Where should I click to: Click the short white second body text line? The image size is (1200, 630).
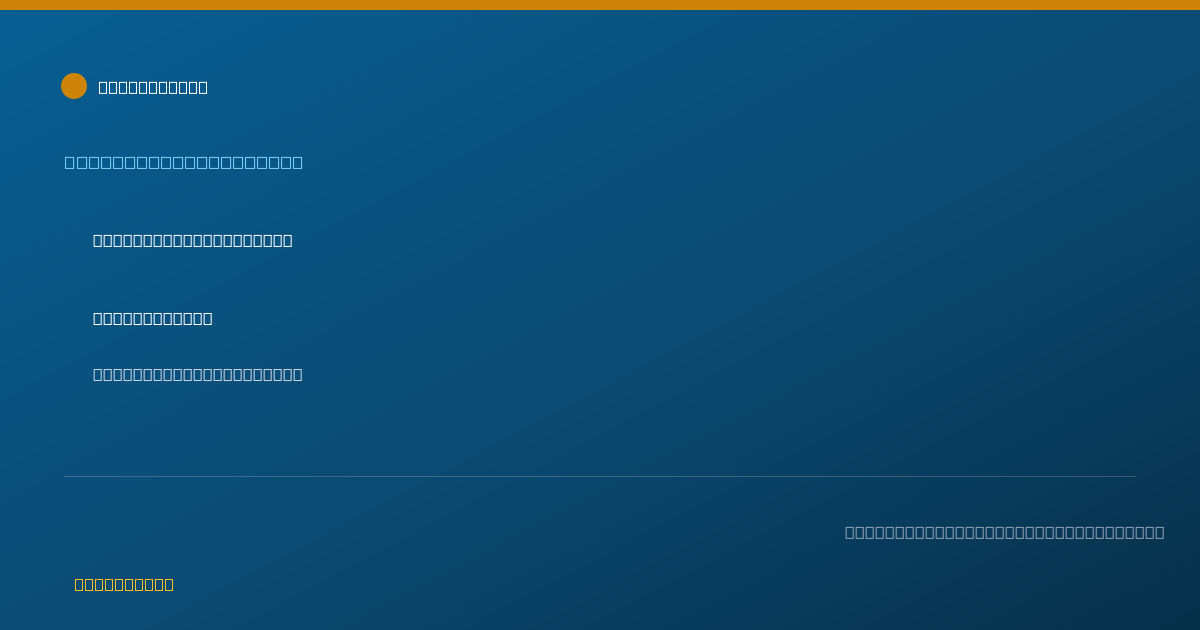coord(153,318)
